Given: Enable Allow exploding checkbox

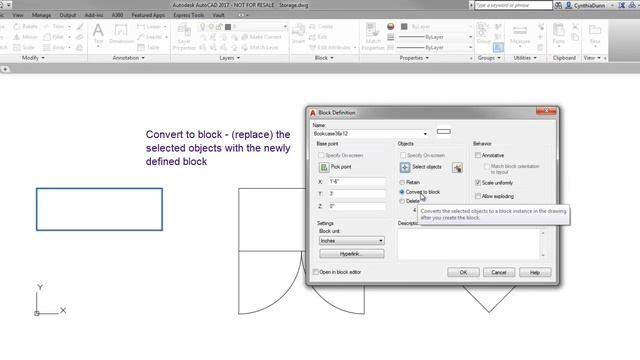Looking at the screenshot, I should (478, 196).
